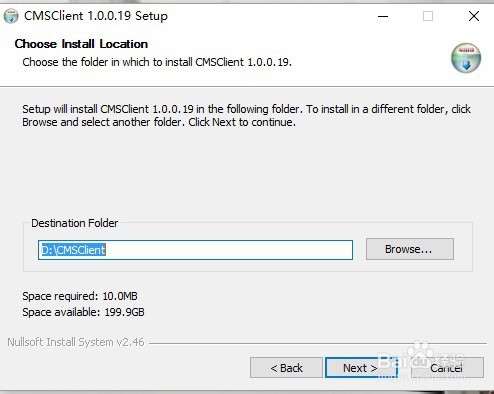Click the subtitle about choosing install folder
Image resolution: width=494 pixels, height=394 pixels.
pos(157,62)
